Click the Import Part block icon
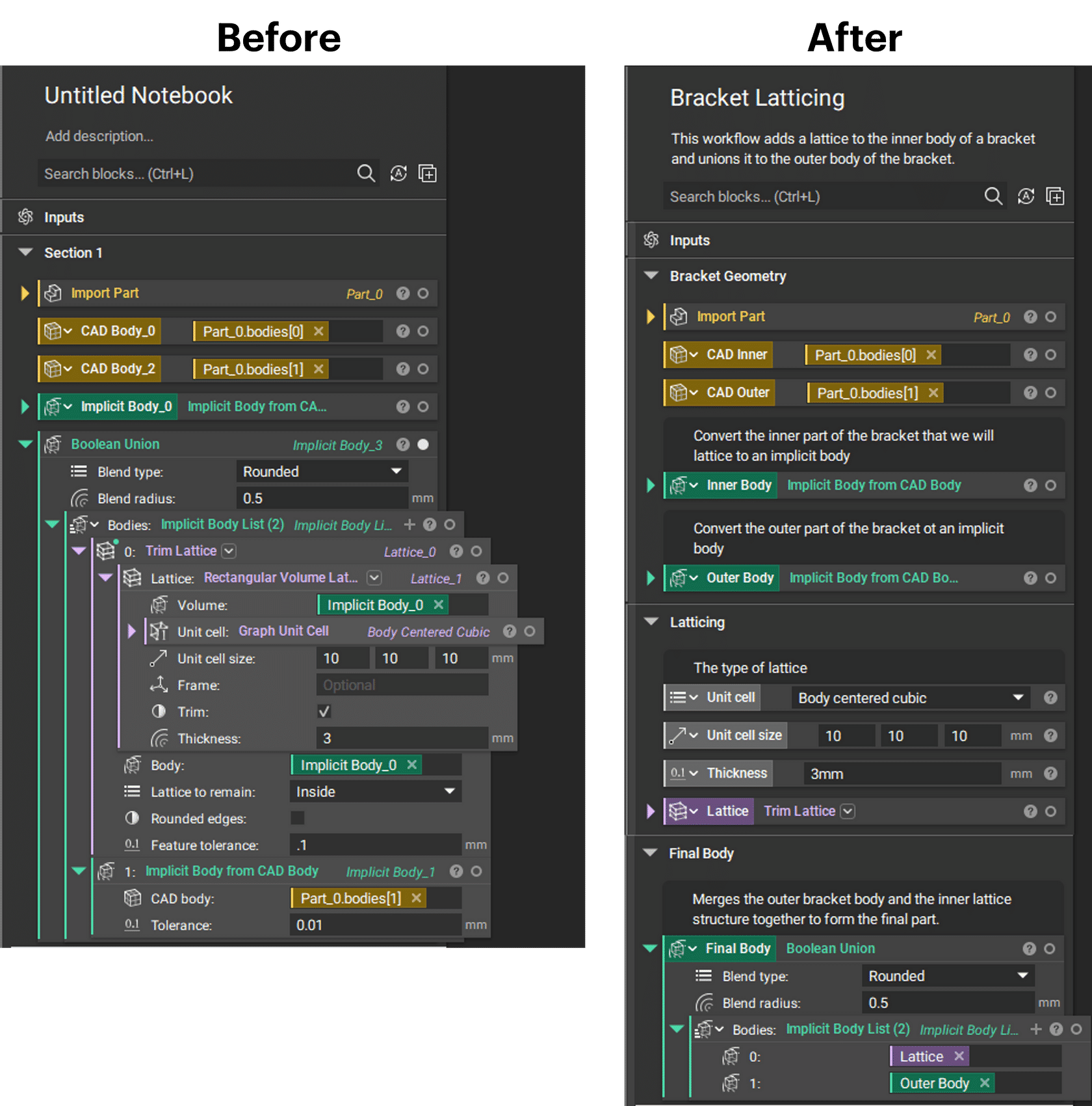This screenshot has height=1106, width=1092. [x=55, y=293]
